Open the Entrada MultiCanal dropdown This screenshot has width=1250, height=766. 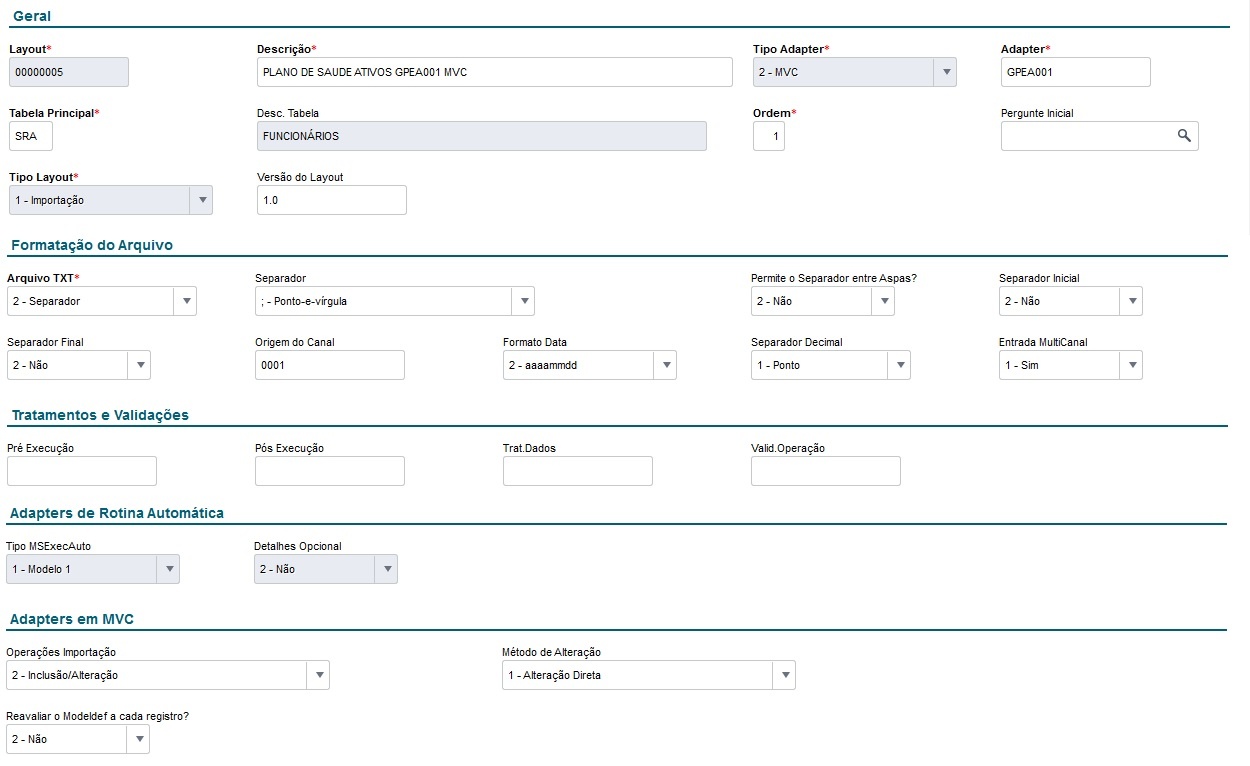1130,365
